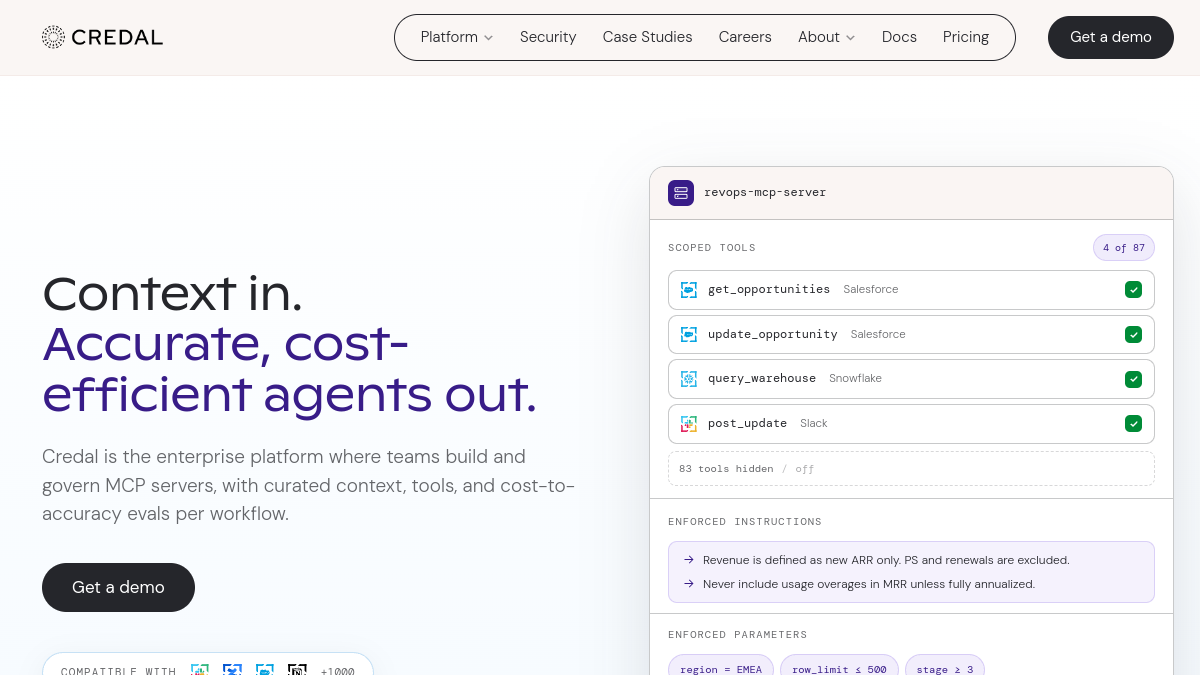Click the post_update tool name
The height and width of the screenshot is (675, 1200).
747,423
